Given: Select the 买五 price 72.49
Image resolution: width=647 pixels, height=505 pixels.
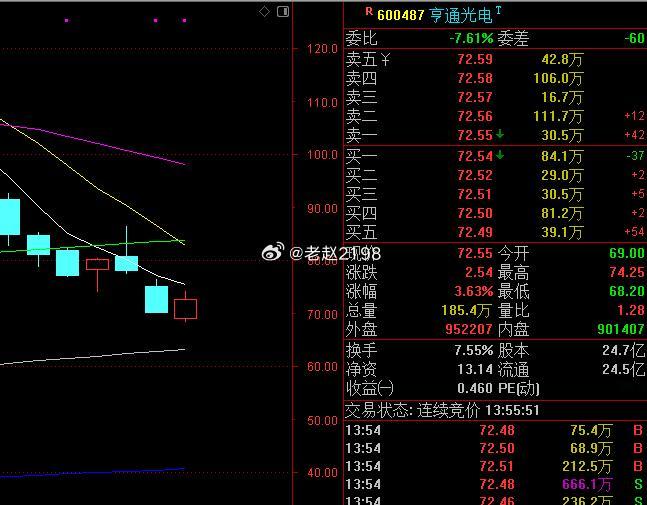Looking at the screenshot, I should [x=475, y=232].
